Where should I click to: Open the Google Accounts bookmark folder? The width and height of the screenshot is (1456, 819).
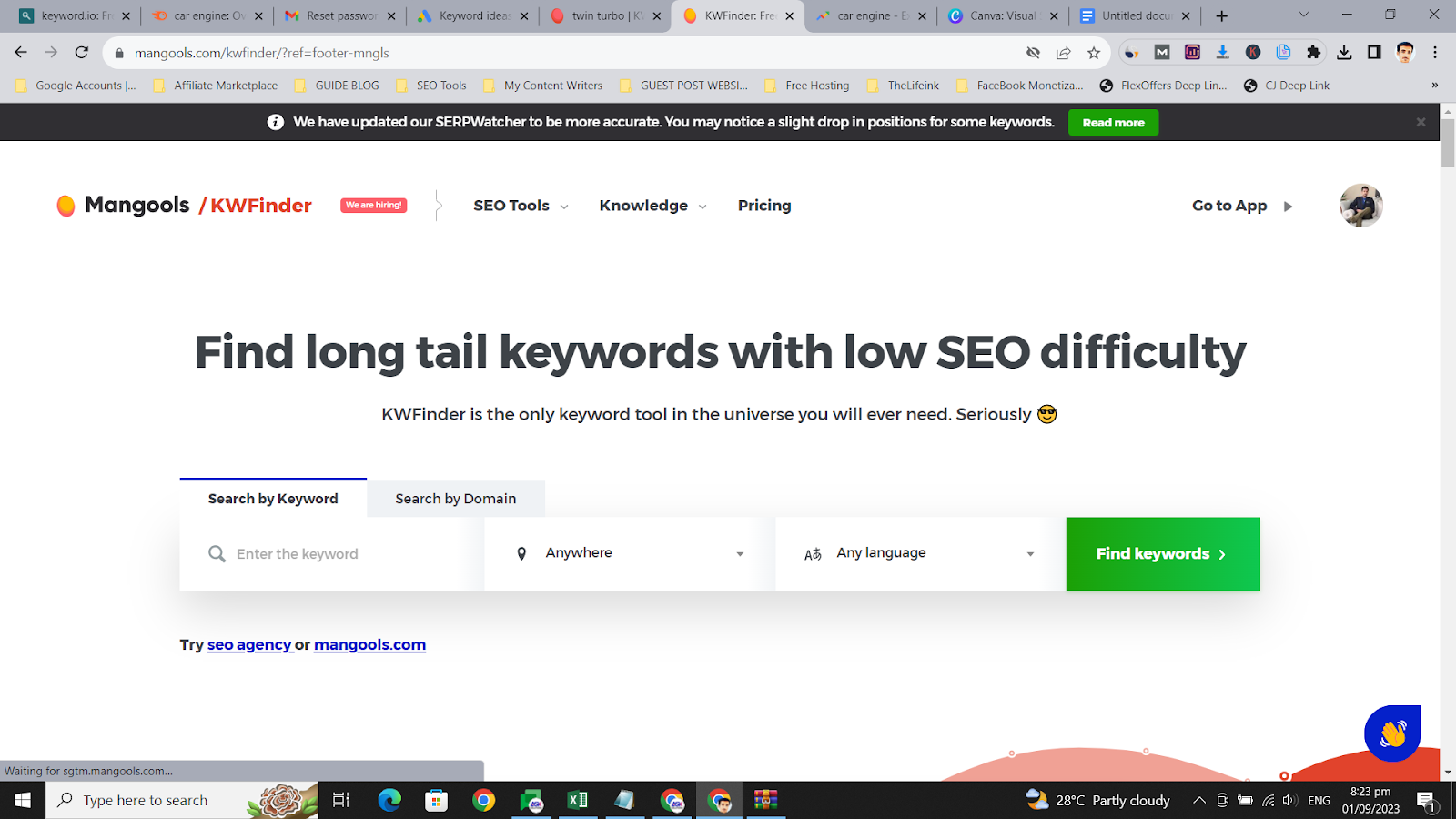coord(76,86)
